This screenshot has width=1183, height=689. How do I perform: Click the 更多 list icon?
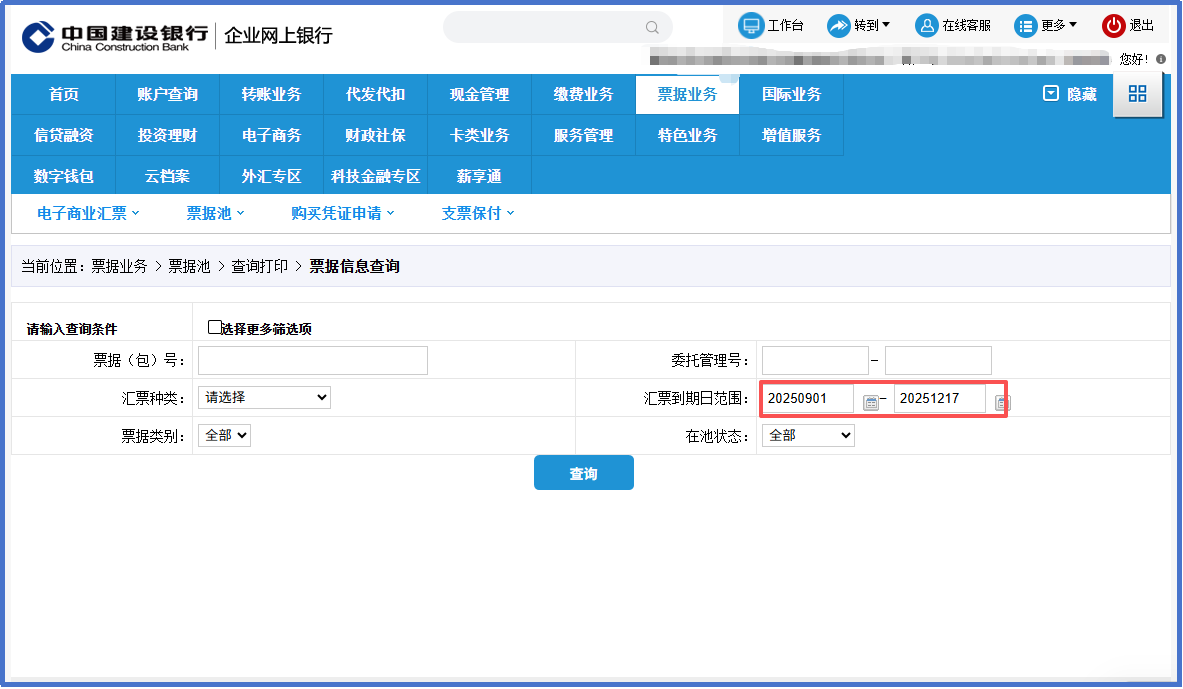coord(1026,26)
